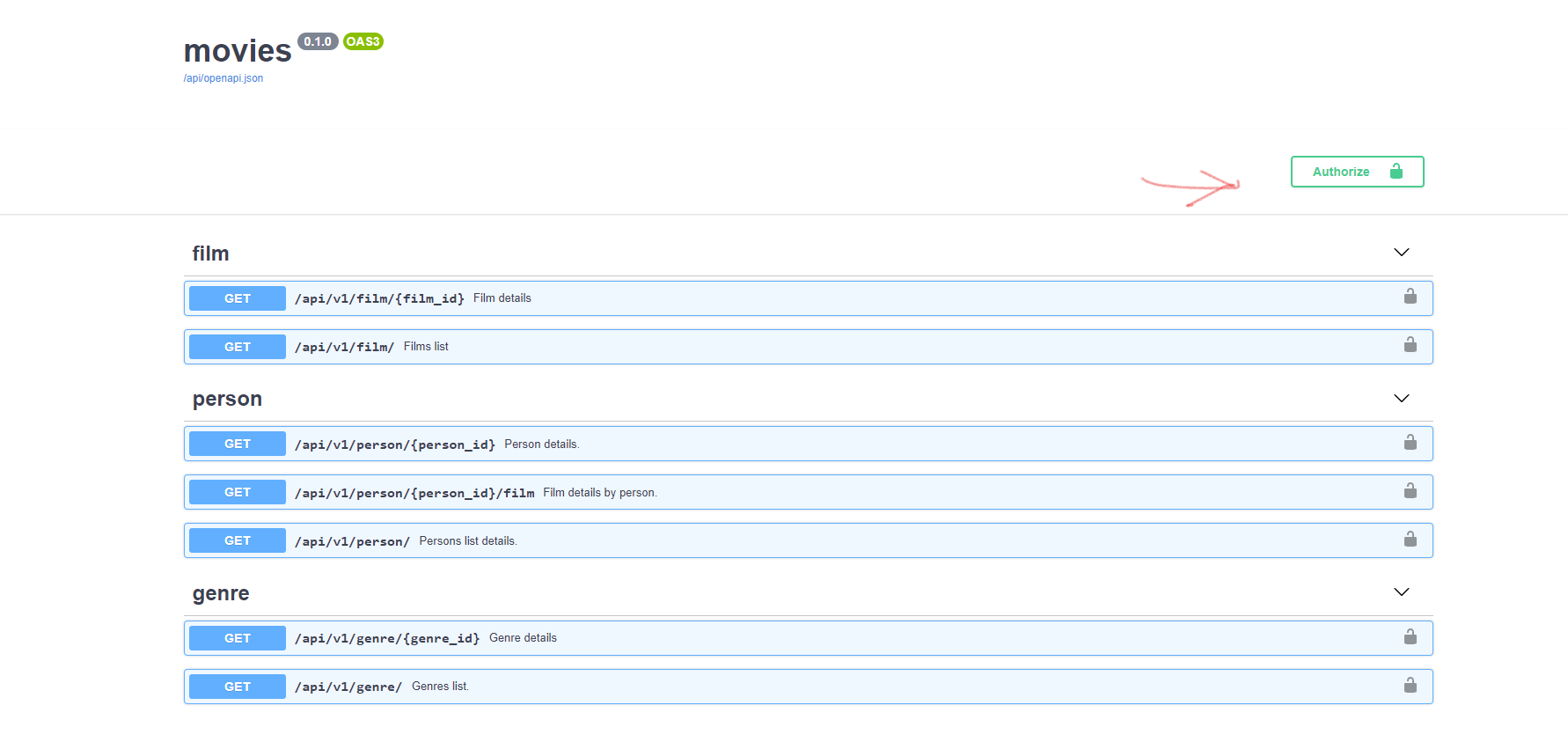The height and width of the screenshot is (742, 1568).
Task: Click the film section heading
Action: (210, 253)
